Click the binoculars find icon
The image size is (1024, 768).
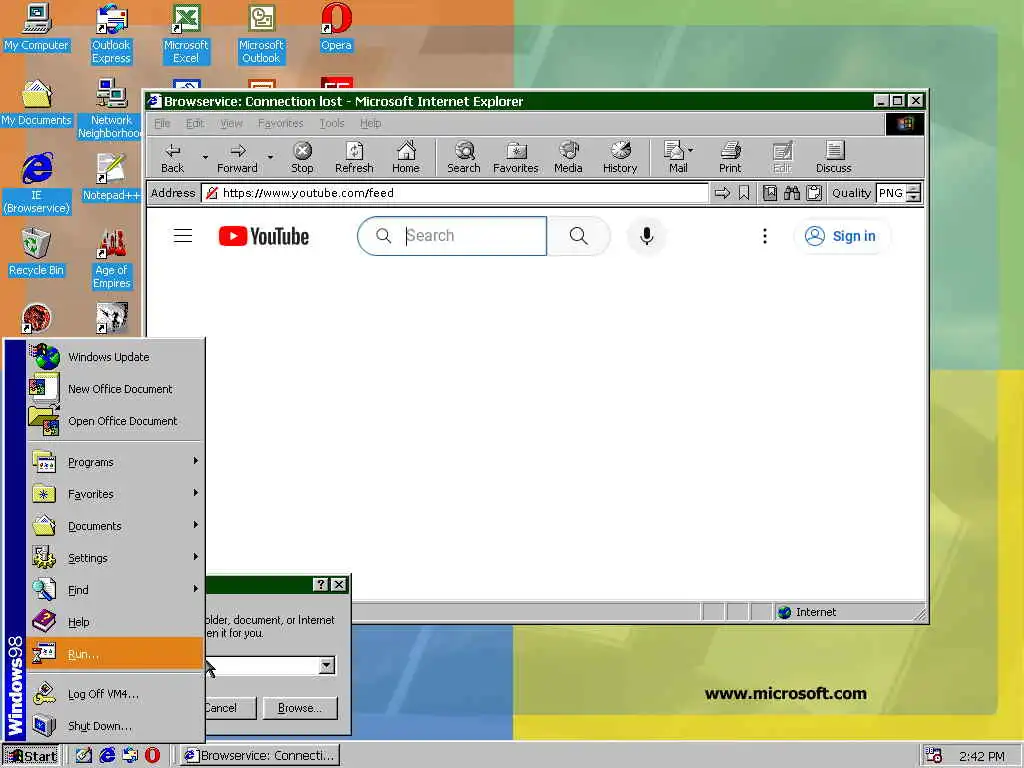pos(792,193)
